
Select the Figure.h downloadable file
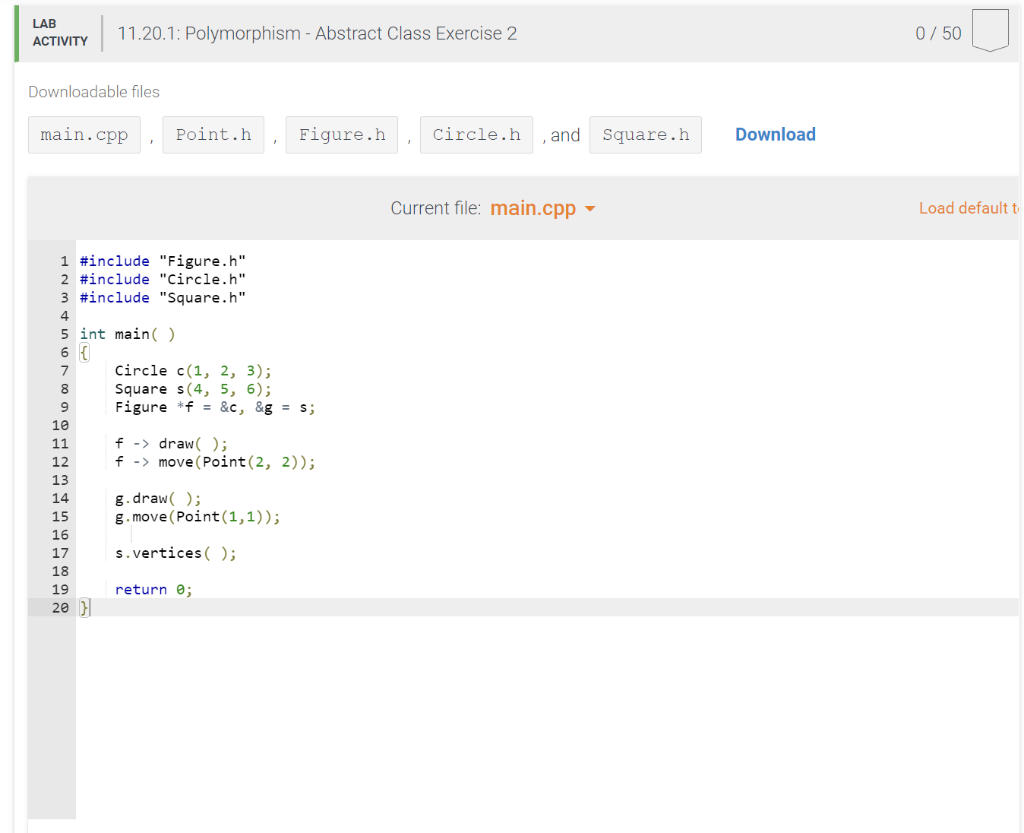[x=341, y=134]
